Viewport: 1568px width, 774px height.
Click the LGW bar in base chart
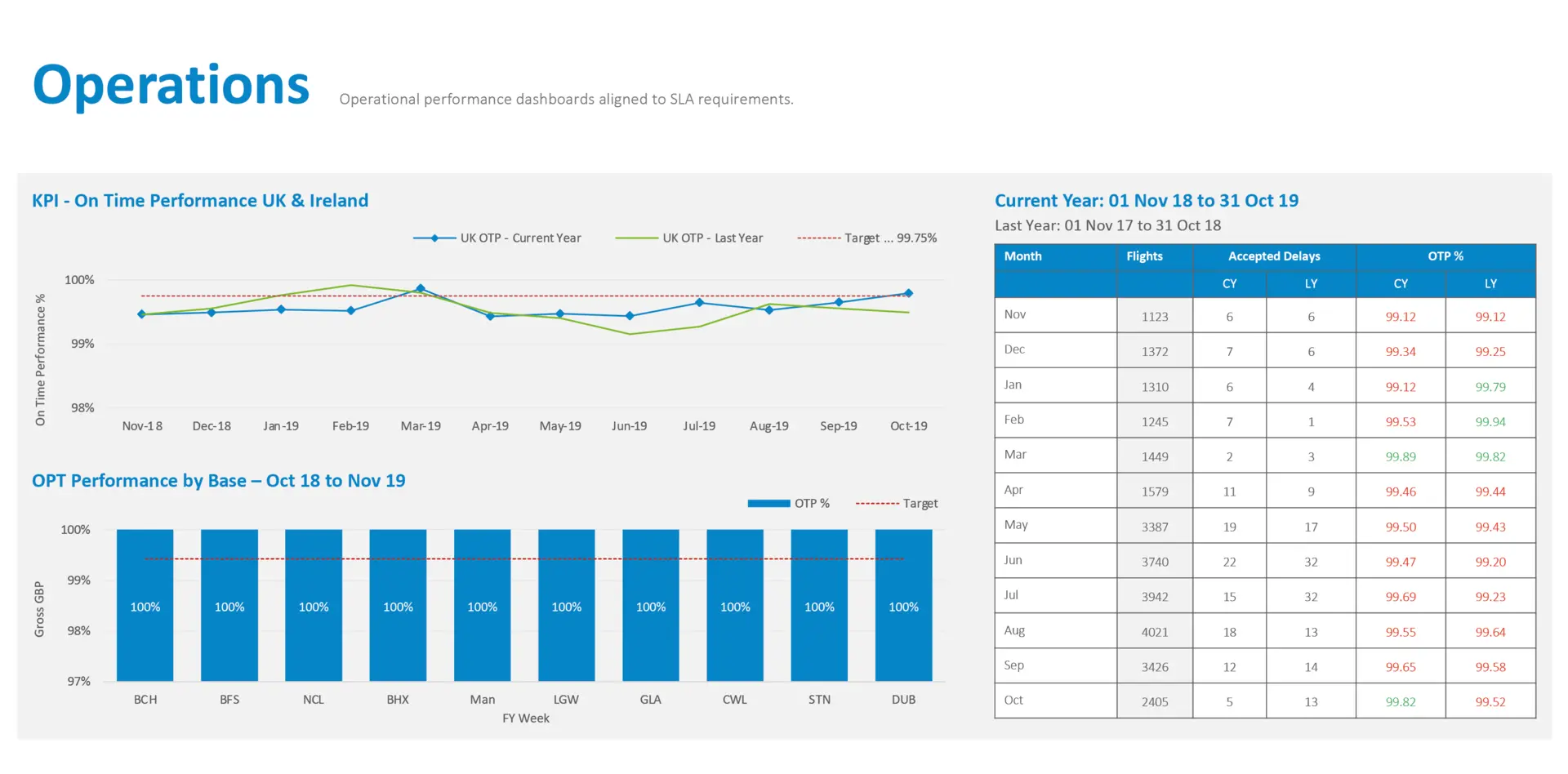566,605
